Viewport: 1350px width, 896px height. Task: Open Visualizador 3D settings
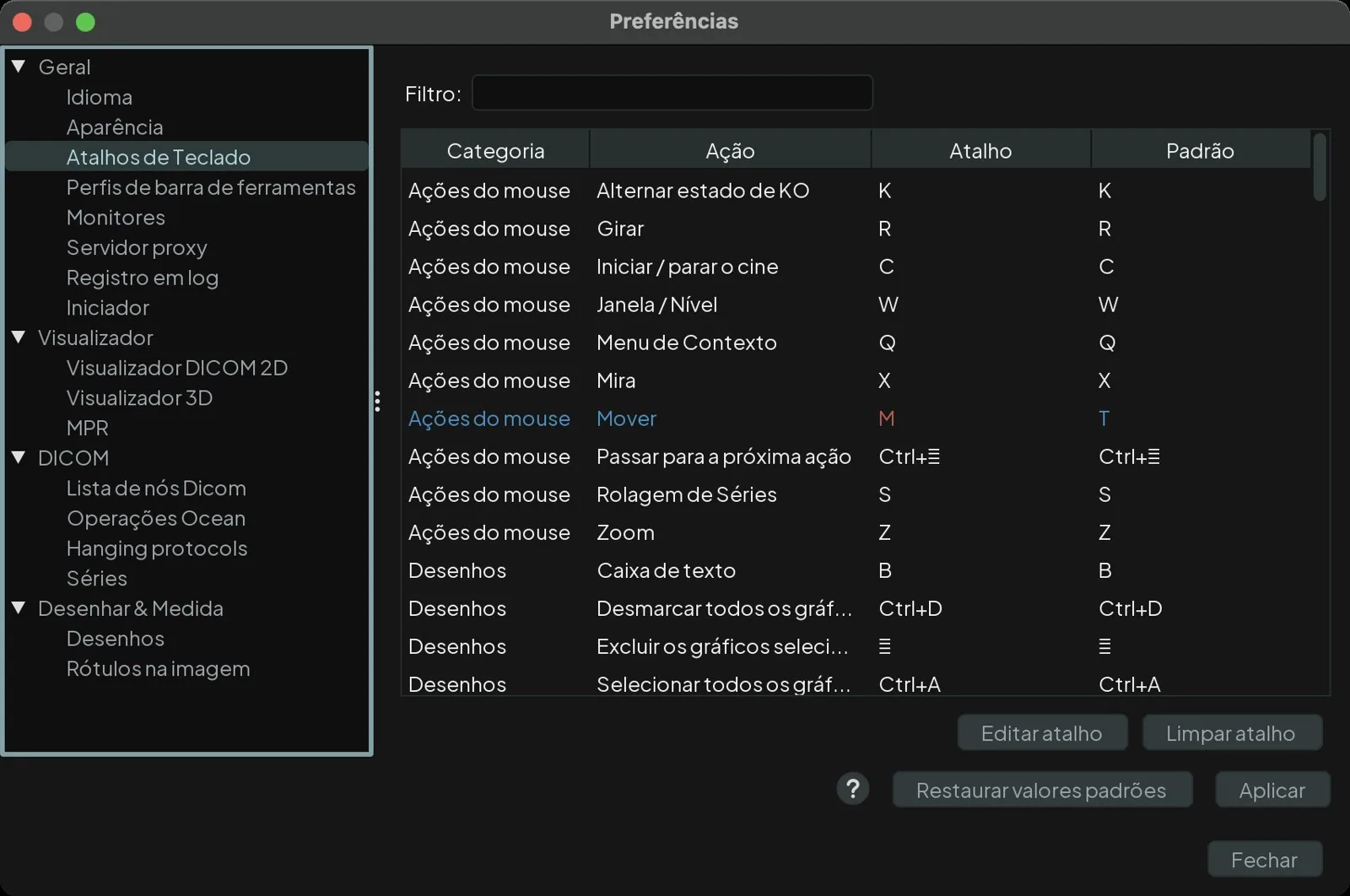[139, 398]
